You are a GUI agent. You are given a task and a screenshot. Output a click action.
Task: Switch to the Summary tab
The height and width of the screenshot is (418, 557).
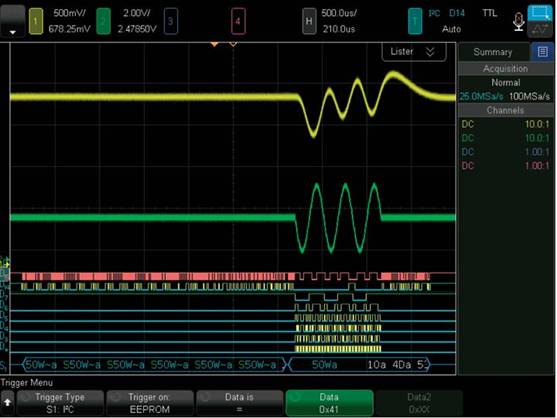[x=493, y=52]
